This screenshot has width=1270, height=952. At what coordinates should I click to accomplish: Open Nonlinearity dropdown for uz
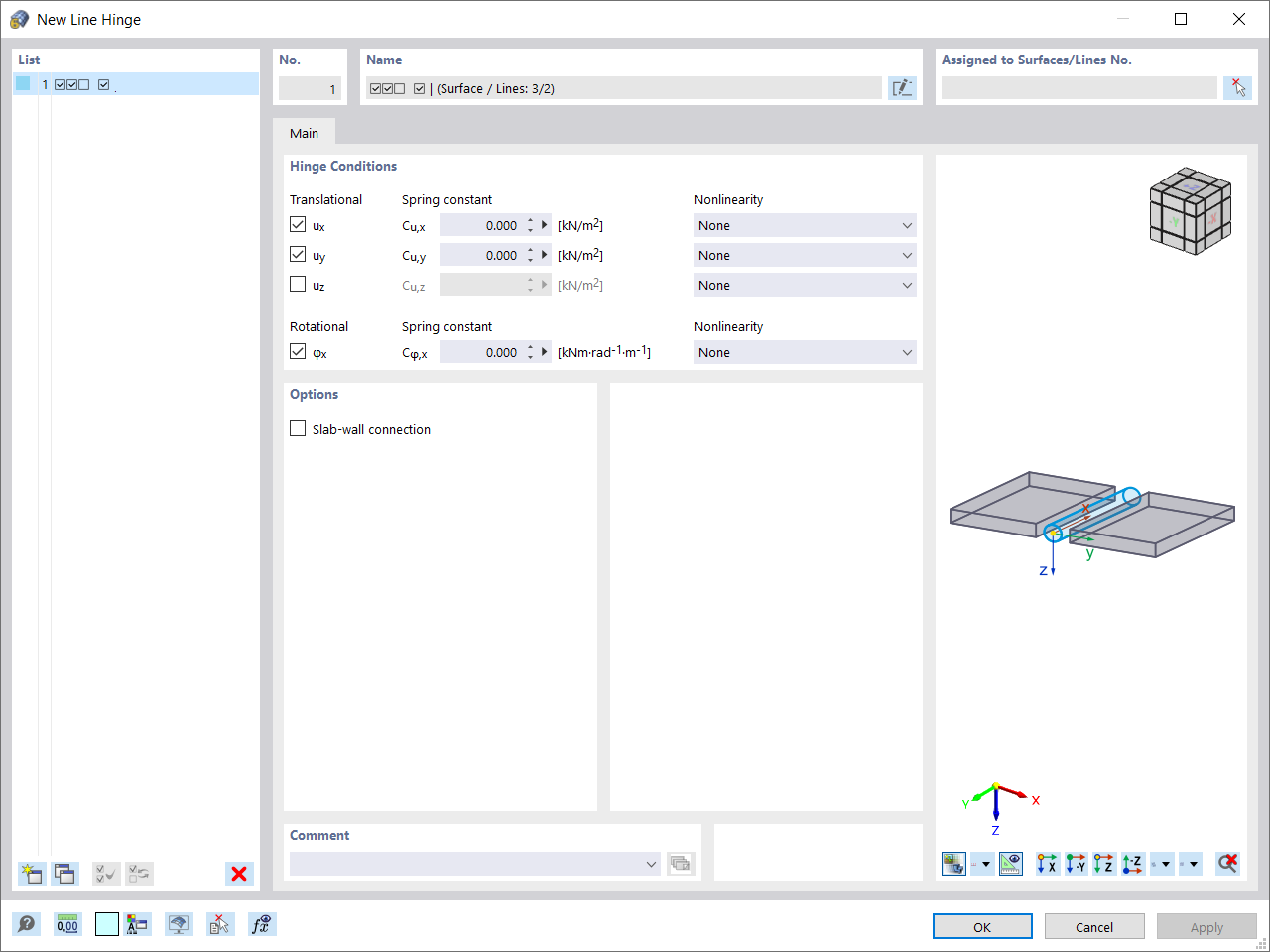[x=805, y=285]
